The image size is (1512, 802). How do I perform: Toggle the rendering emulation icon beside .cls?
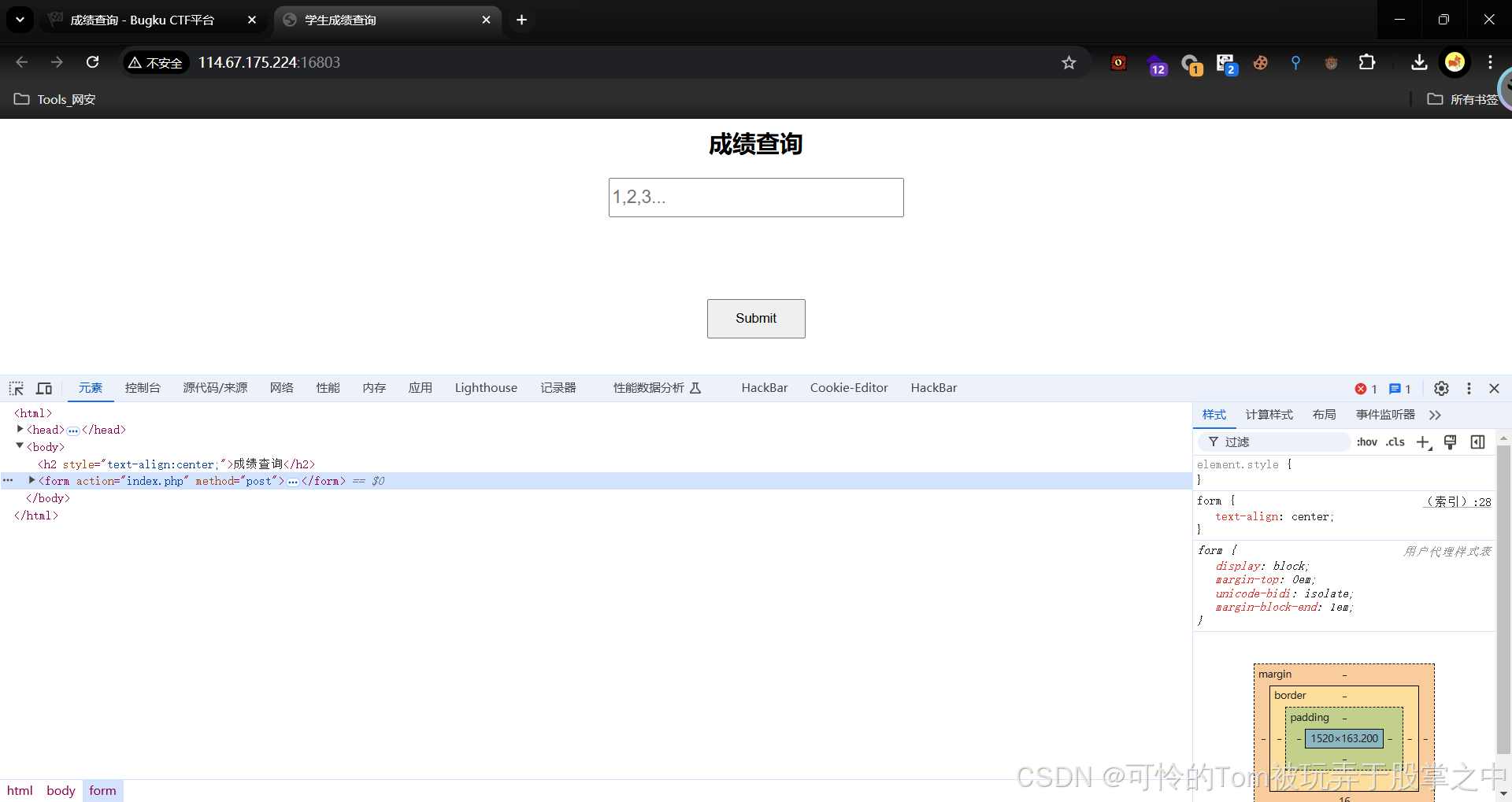pyautogui.click(x=1450, y=442)
